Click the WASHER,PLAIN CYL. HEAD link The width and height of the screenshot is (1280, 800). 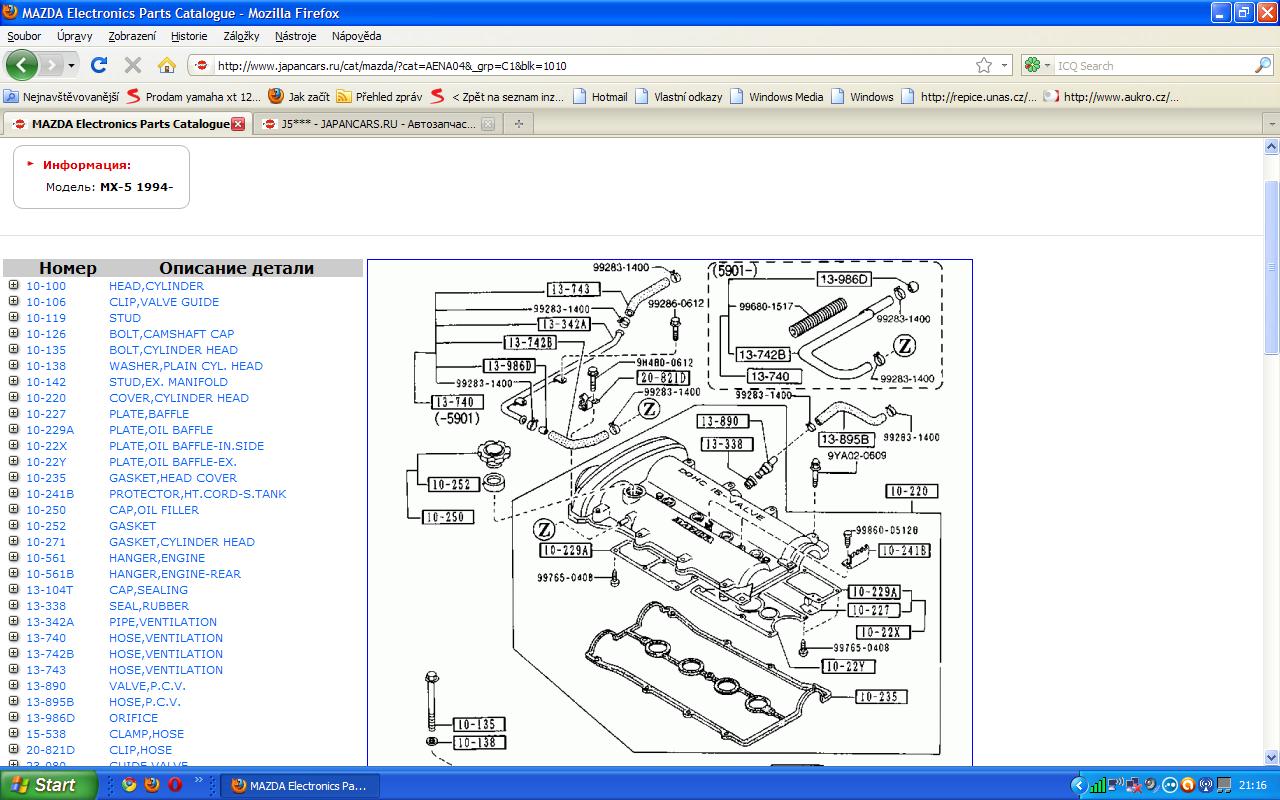point(186,366)
